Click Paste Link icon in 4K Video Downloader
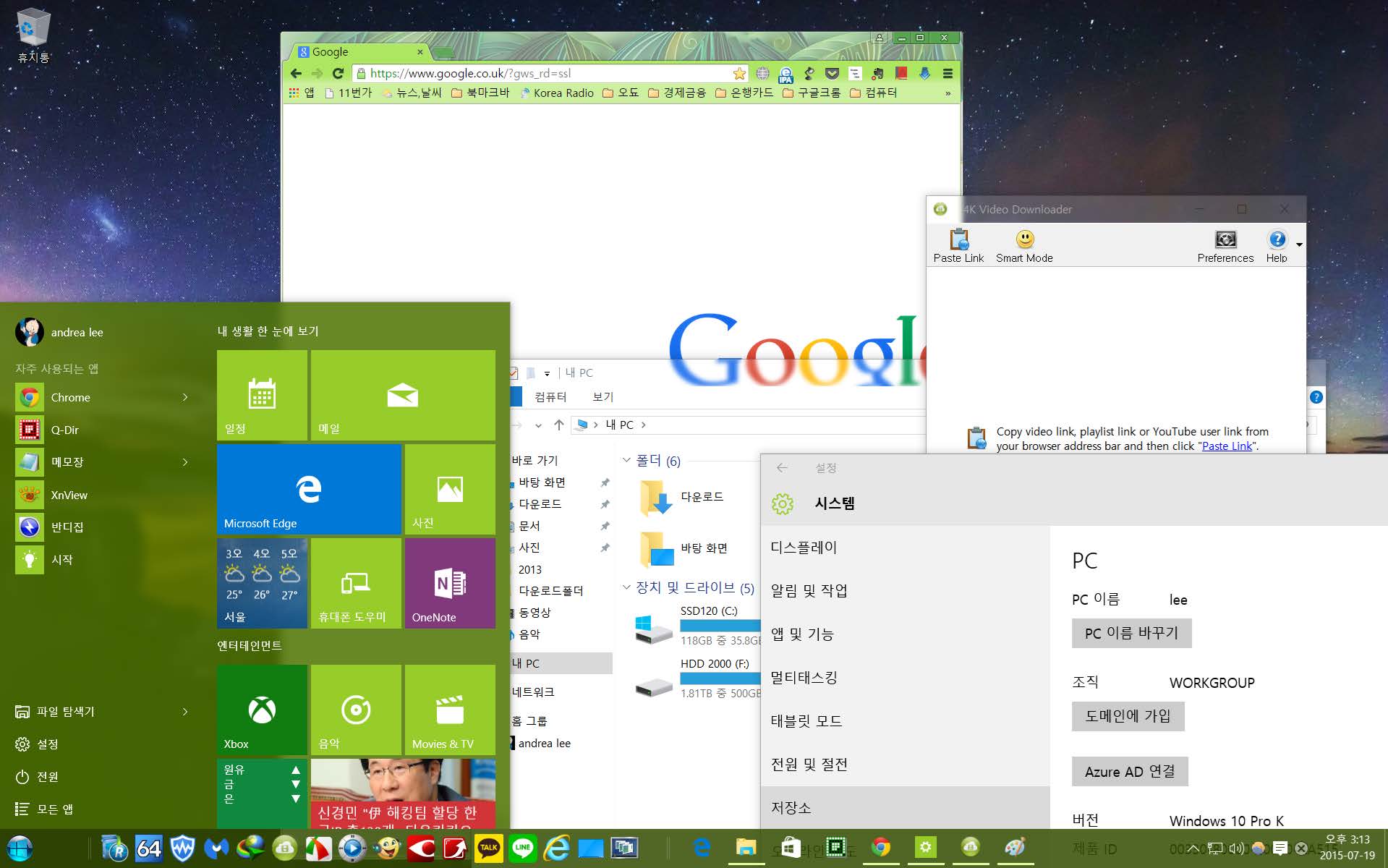1388x868 pixels. [x=959, y=239]
